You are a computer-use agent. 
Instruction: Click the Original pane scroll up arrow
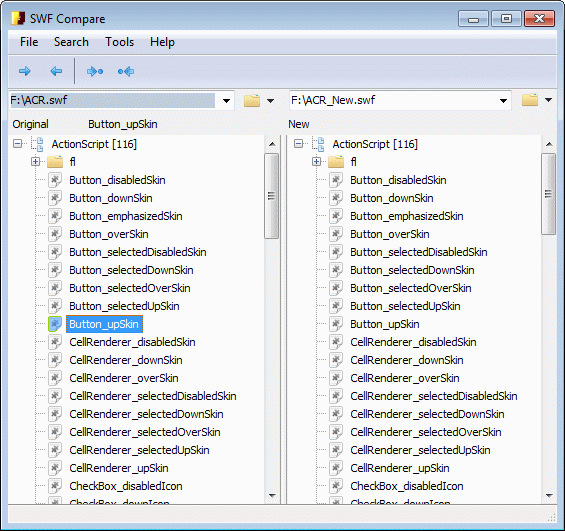[x=272, y=144]
